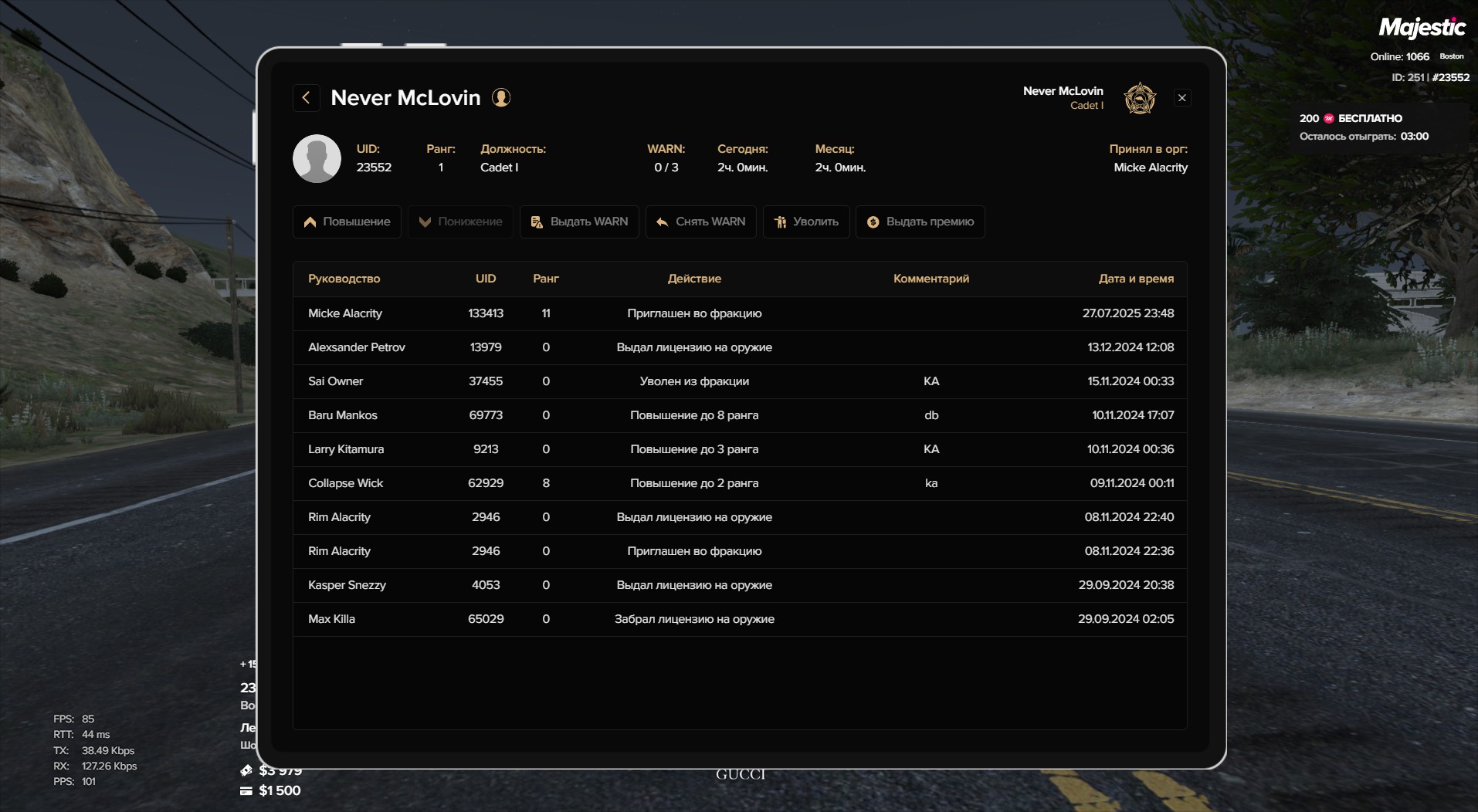Viewport: 1478px width, 812px height.
Task: Click the Повышение до 2 ранга entry
Action: click(694, 483)
